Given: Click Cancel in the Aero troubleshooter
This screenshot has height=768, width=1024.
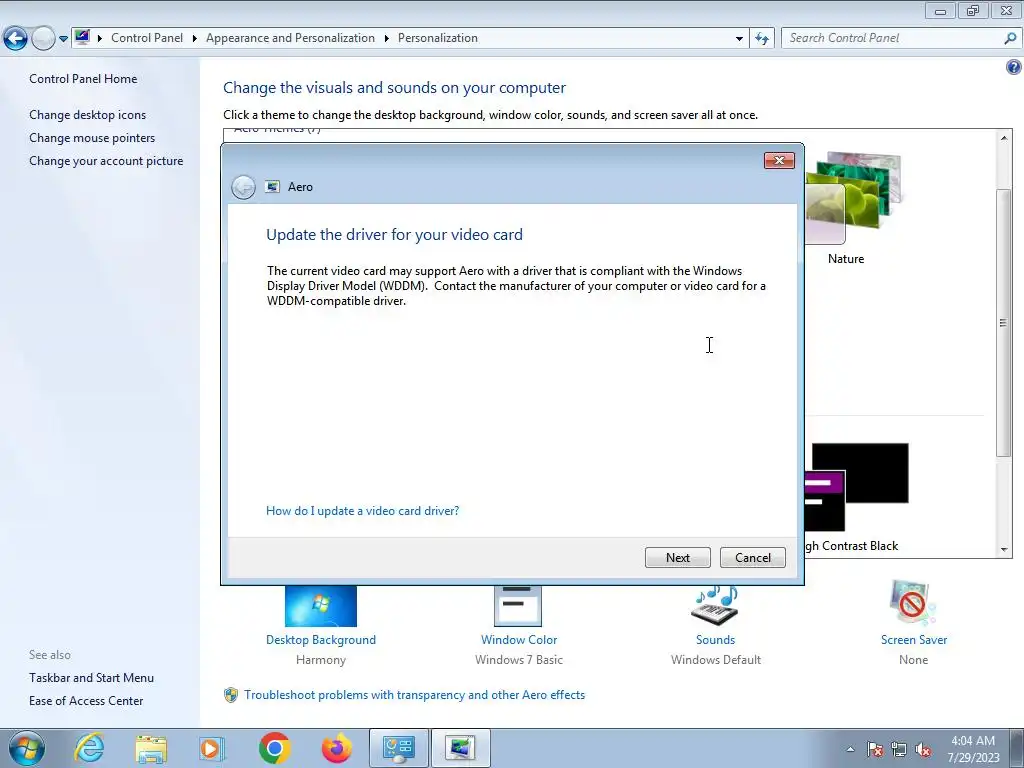Looking at the screenshot, I should pyautogui.click(x=752, y=558).
